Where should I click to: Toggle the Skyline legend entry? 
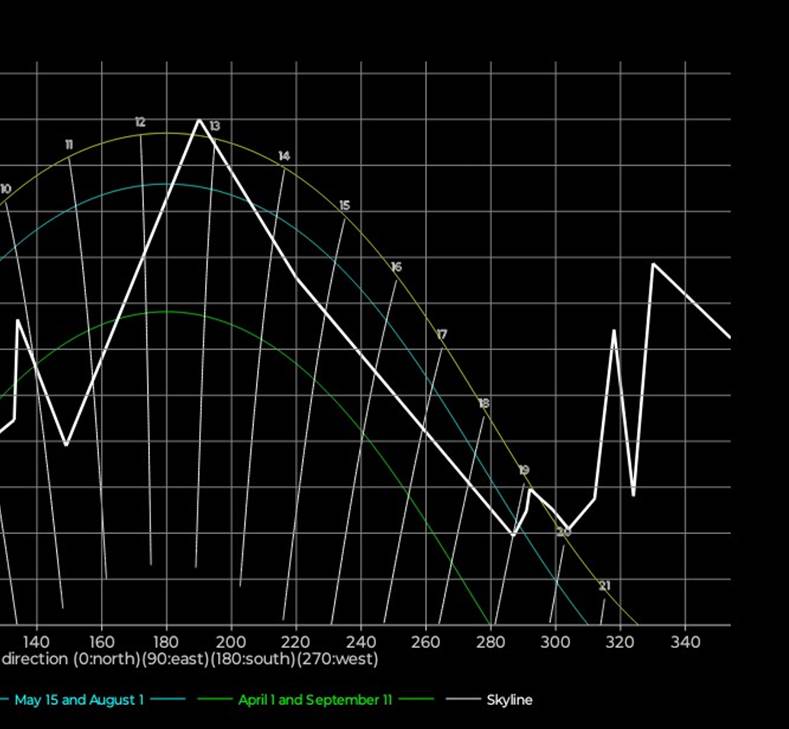(509, 700)
